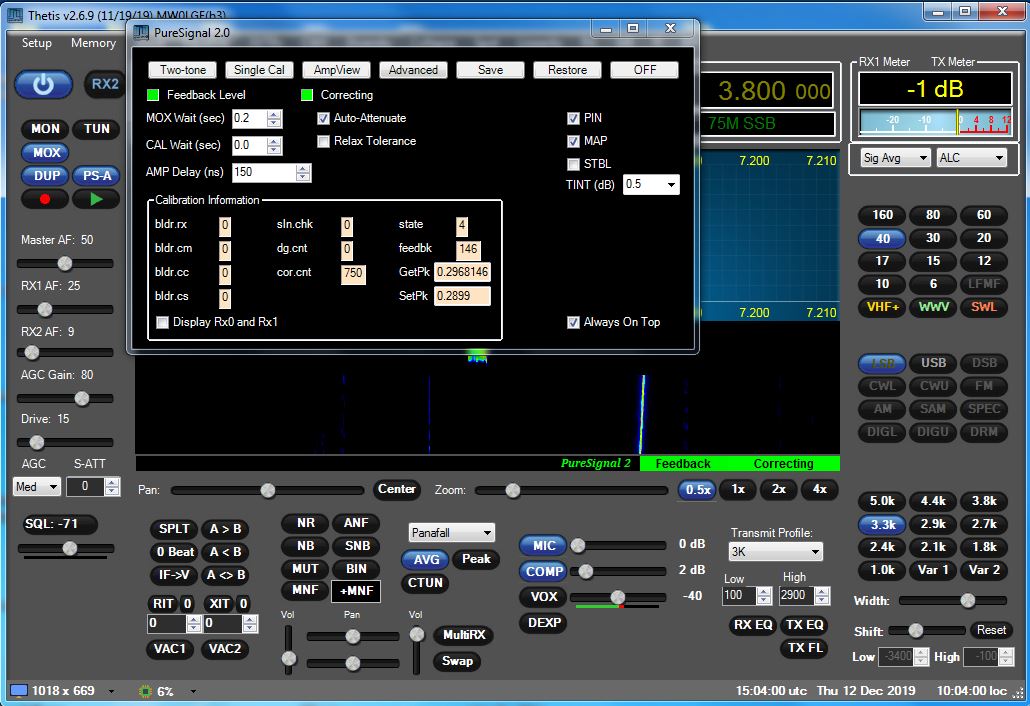
Task: Enable the Relax Tolerance checkbox
Action: point(323,141)
